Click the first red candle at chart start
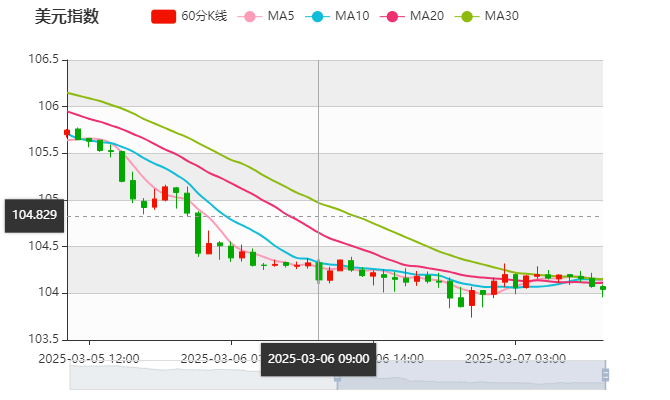The image size is (670, 400). [67, 132]
